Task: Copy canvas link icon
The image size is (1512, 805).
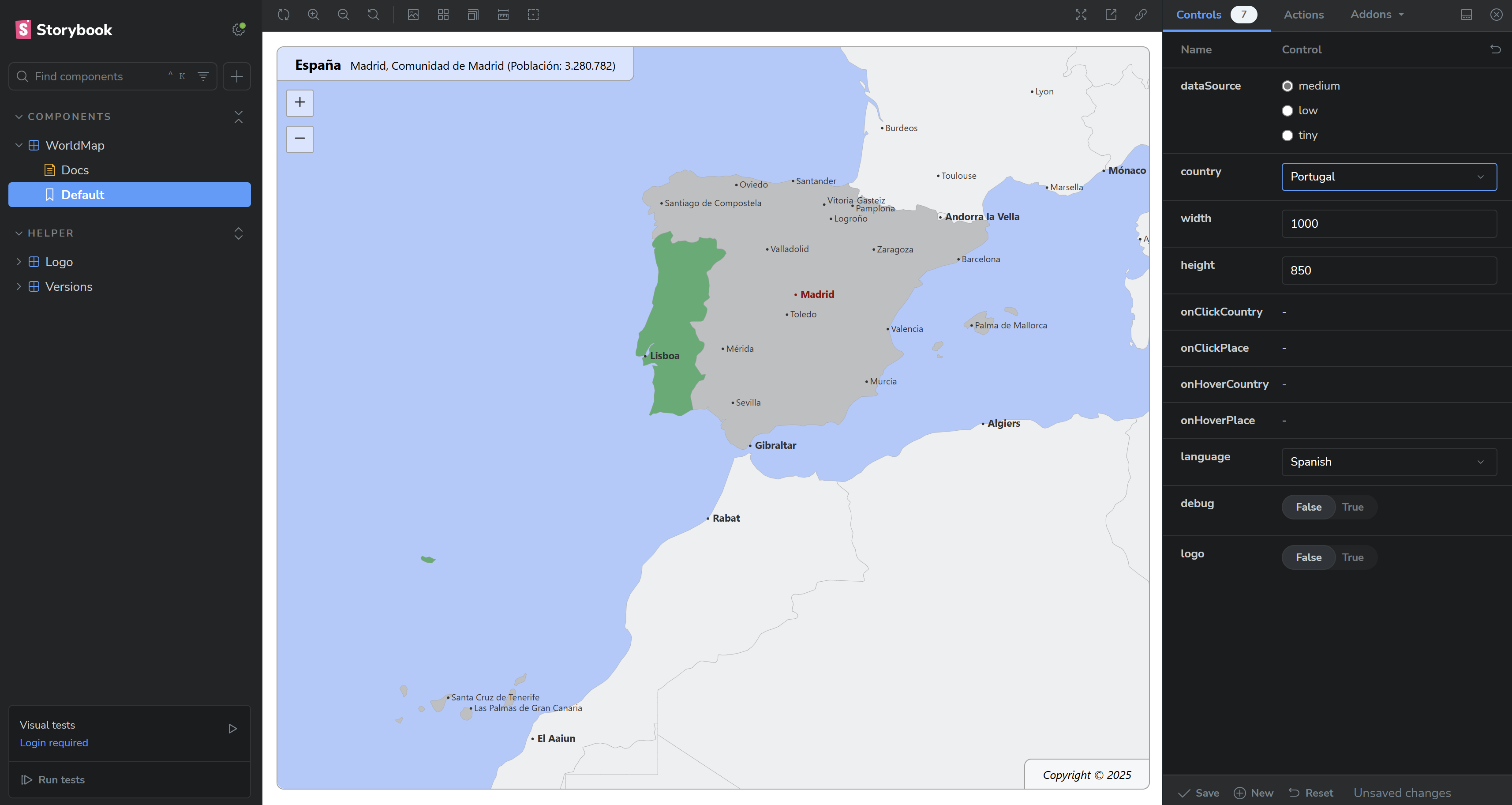Action: click(1141, 15)
